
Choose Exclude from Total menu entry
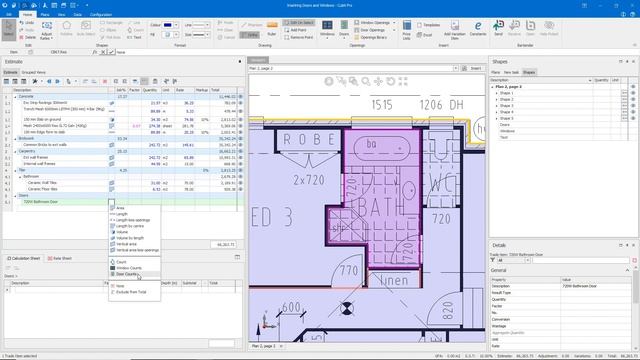tap(131, 292)
